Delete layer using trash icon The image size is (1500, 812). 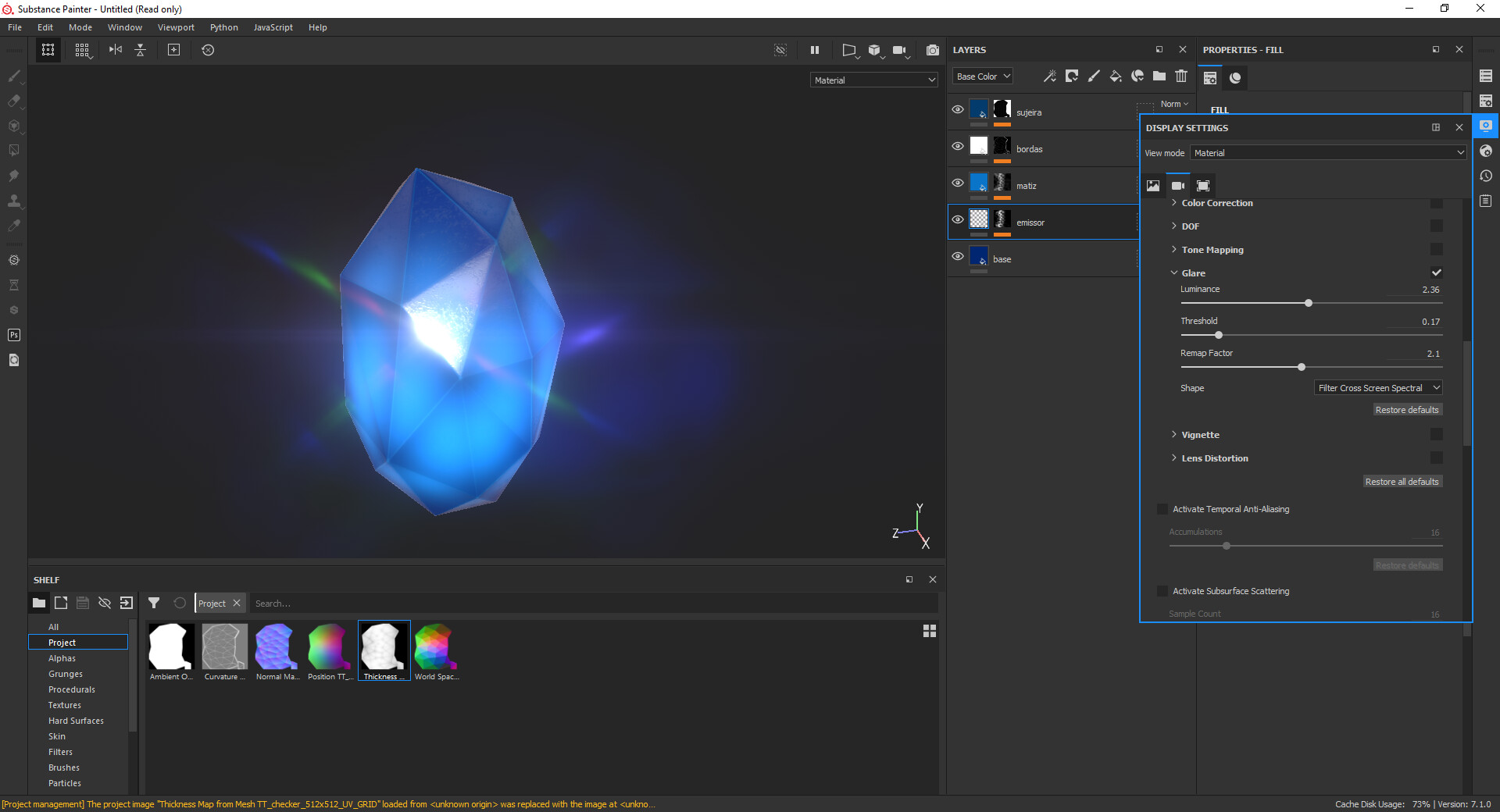pos(1181,77)
